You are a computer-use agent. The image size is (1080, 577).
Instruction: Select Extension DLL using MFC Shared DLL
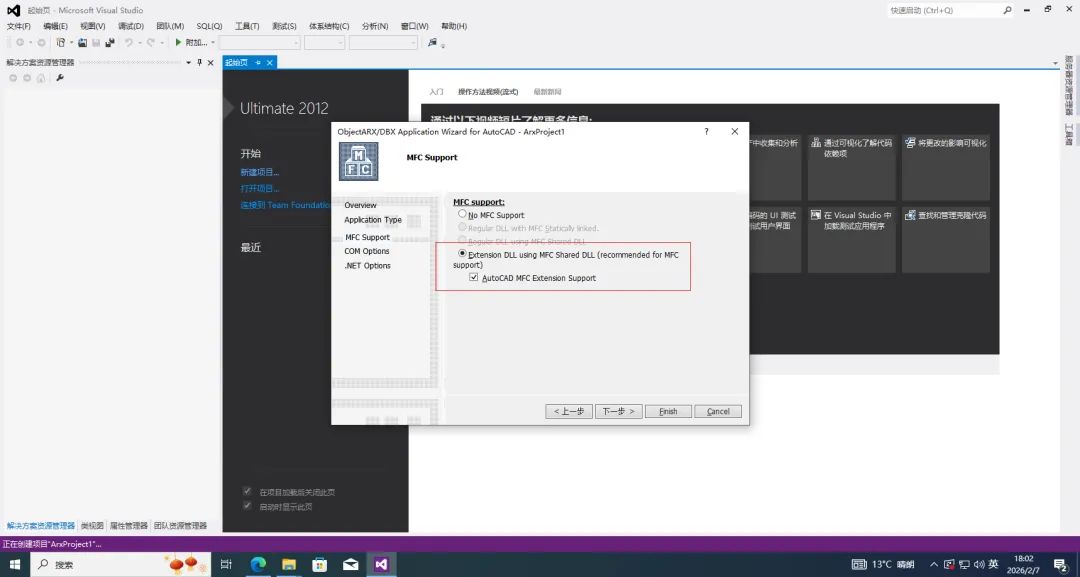click(462, 254)
